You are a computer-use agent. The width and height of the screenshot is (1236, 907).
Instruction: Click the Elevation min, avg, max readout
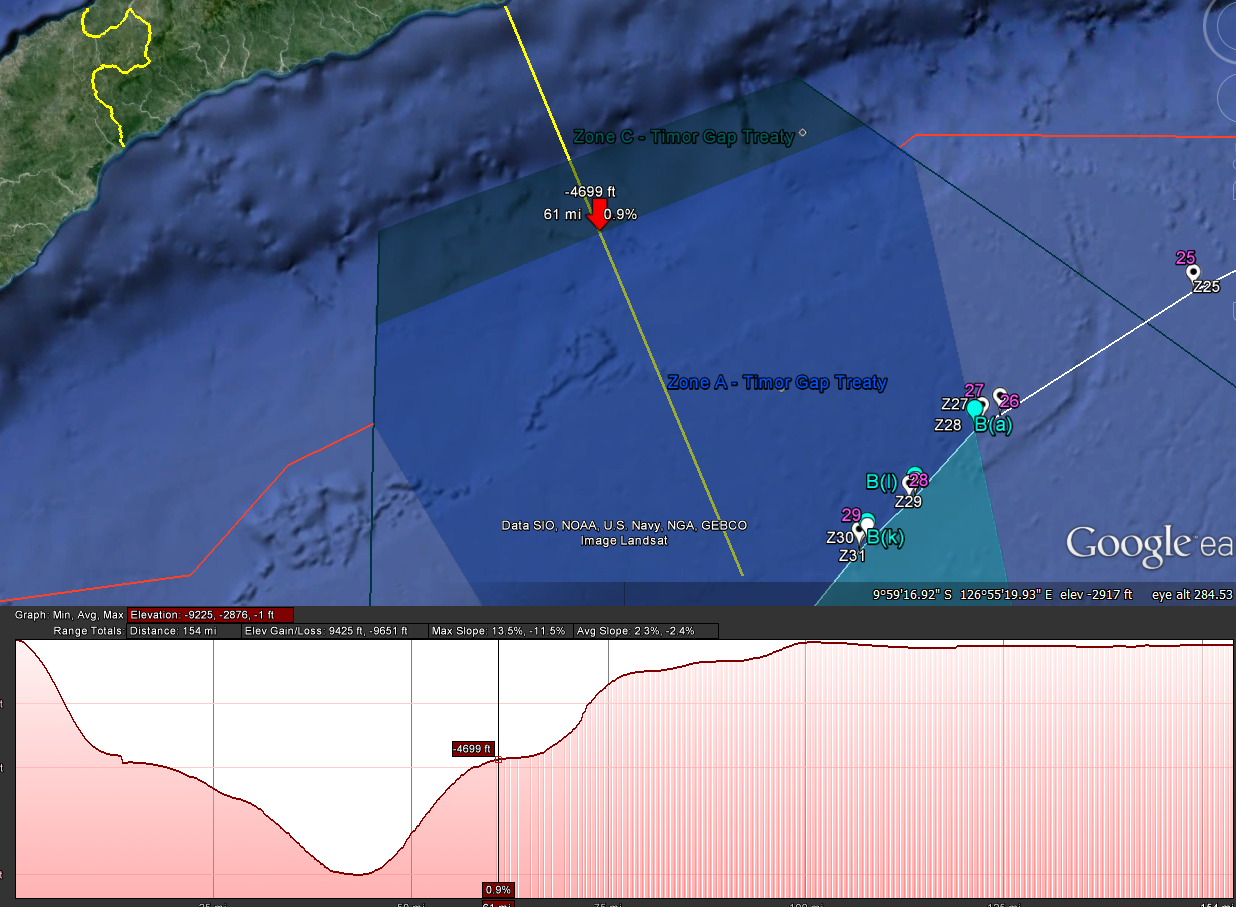pos(210,615)
